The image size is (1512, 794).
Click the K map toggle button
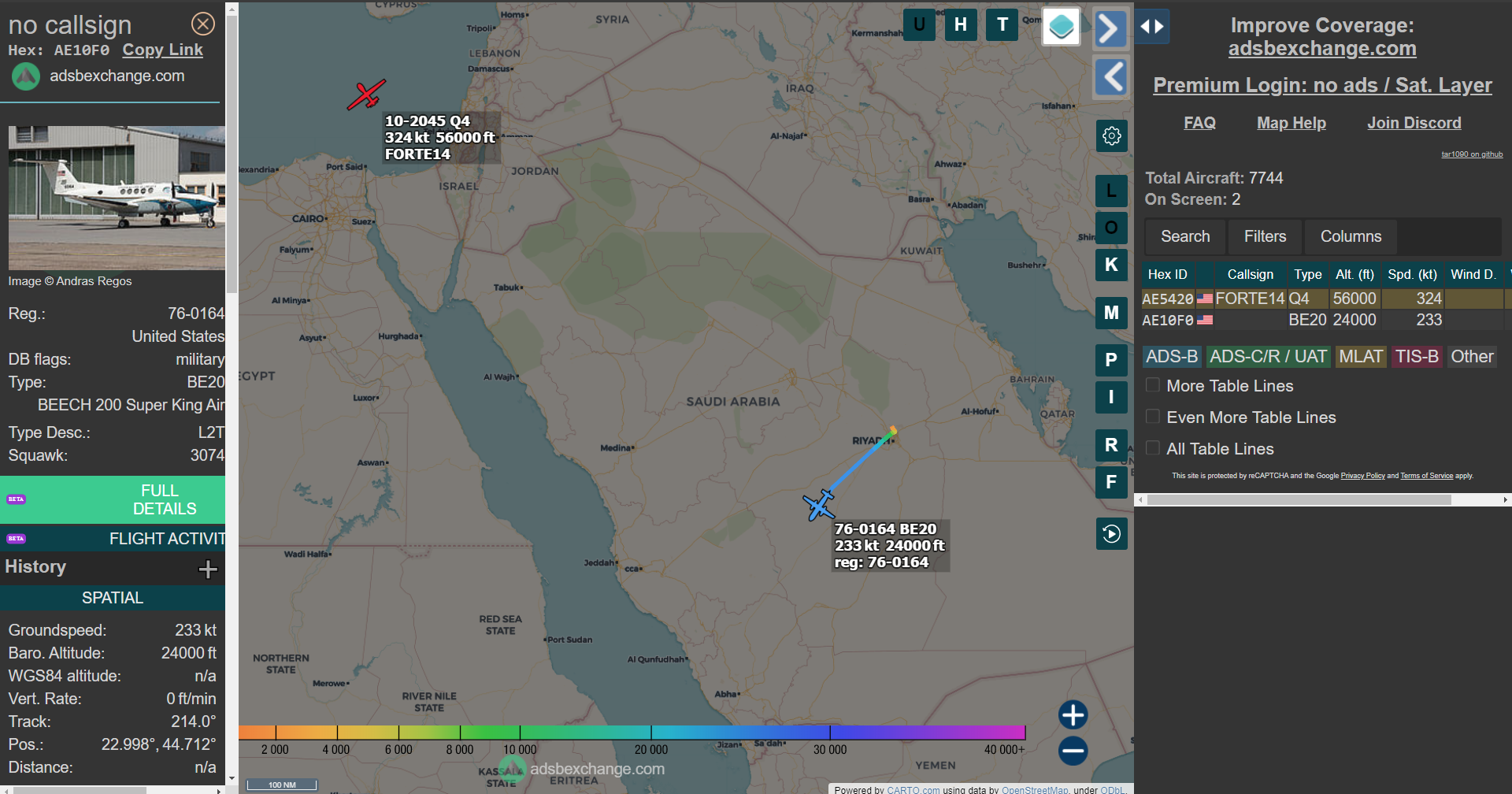point(1111,265)
